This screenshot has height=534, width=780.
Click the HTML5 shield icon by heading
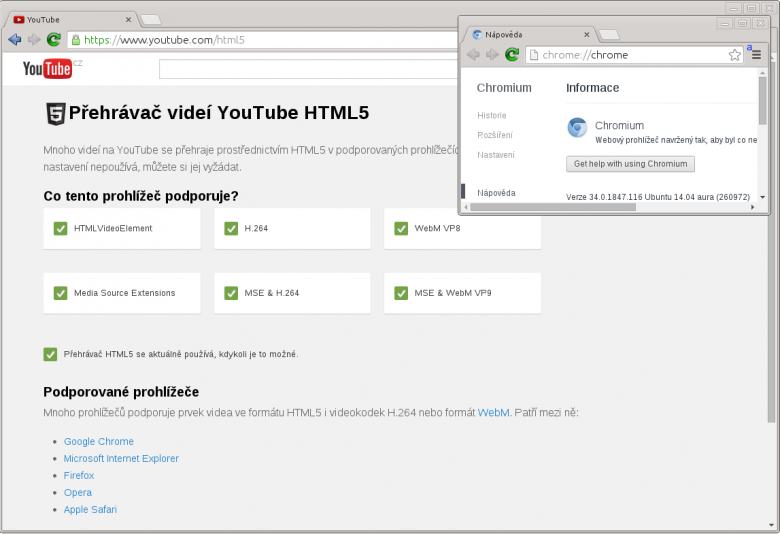tap(55, 113)
